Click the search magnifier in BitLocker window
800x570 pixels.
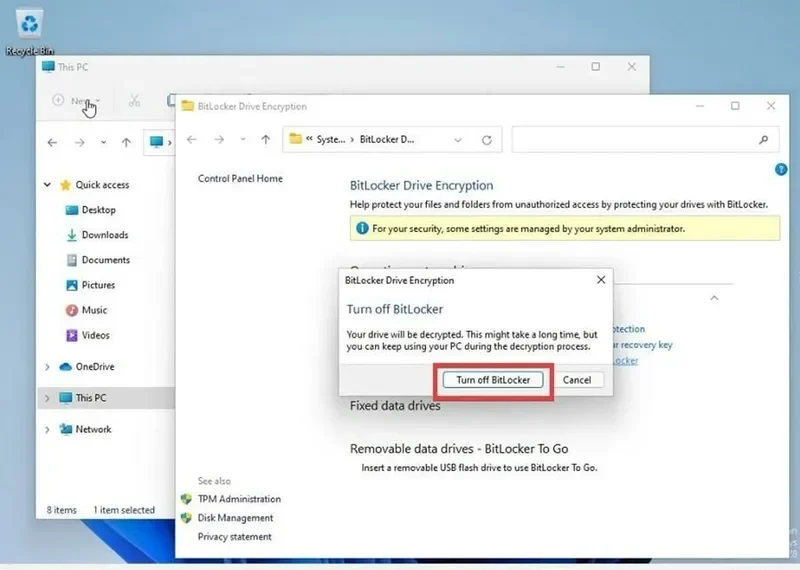tap(763, 139)
